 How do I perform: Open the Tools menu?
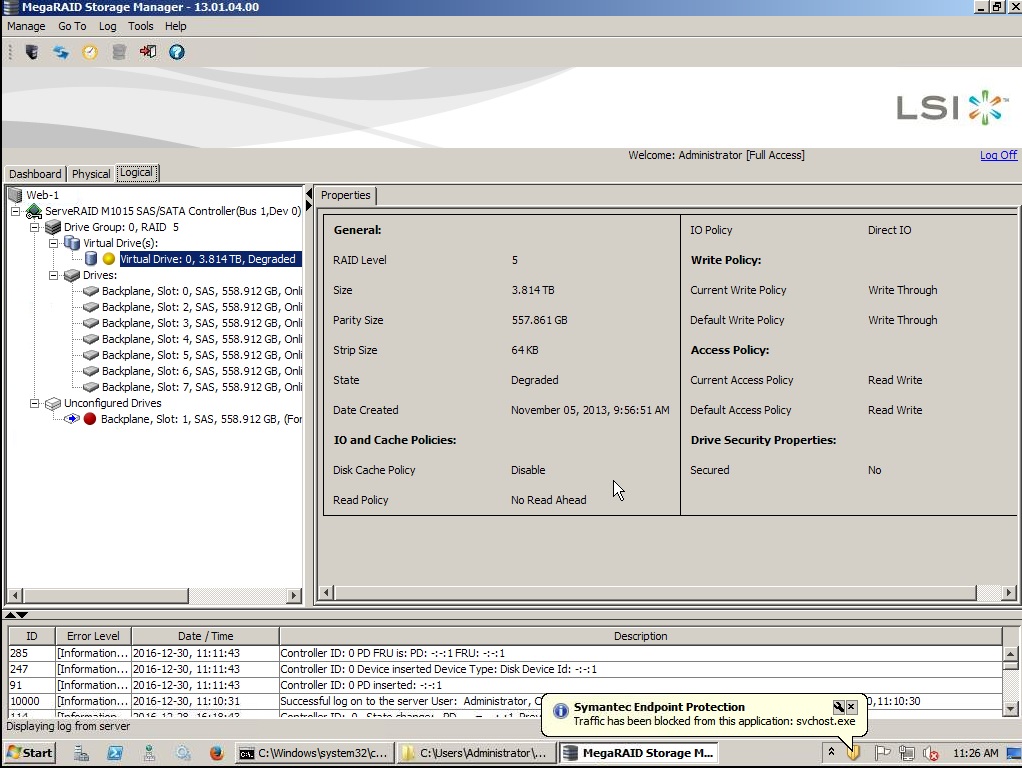point(141,26)
